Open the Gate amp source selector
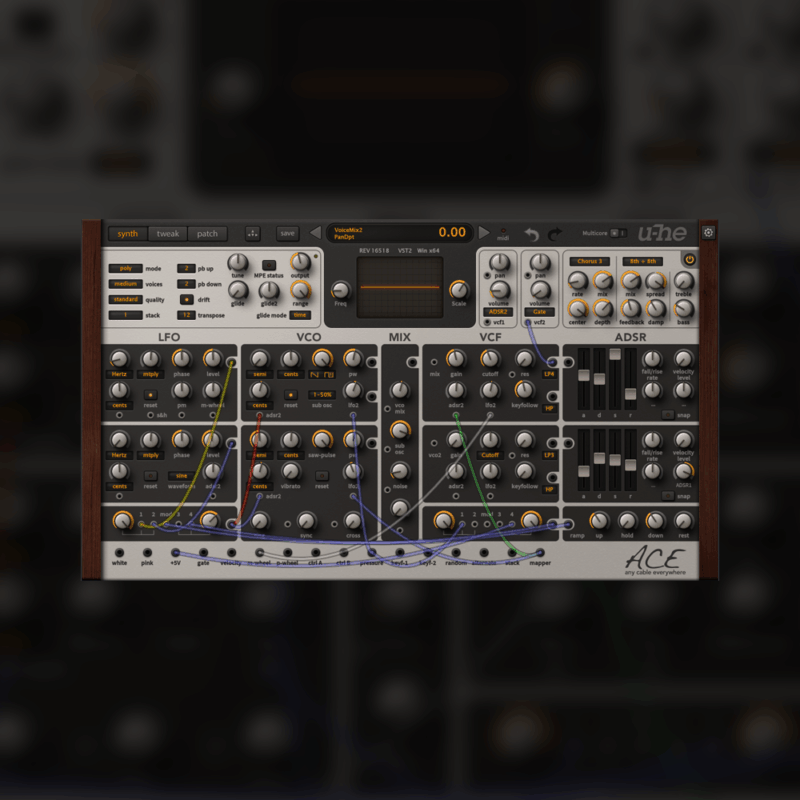800x800 pixels. pos(539,312)
